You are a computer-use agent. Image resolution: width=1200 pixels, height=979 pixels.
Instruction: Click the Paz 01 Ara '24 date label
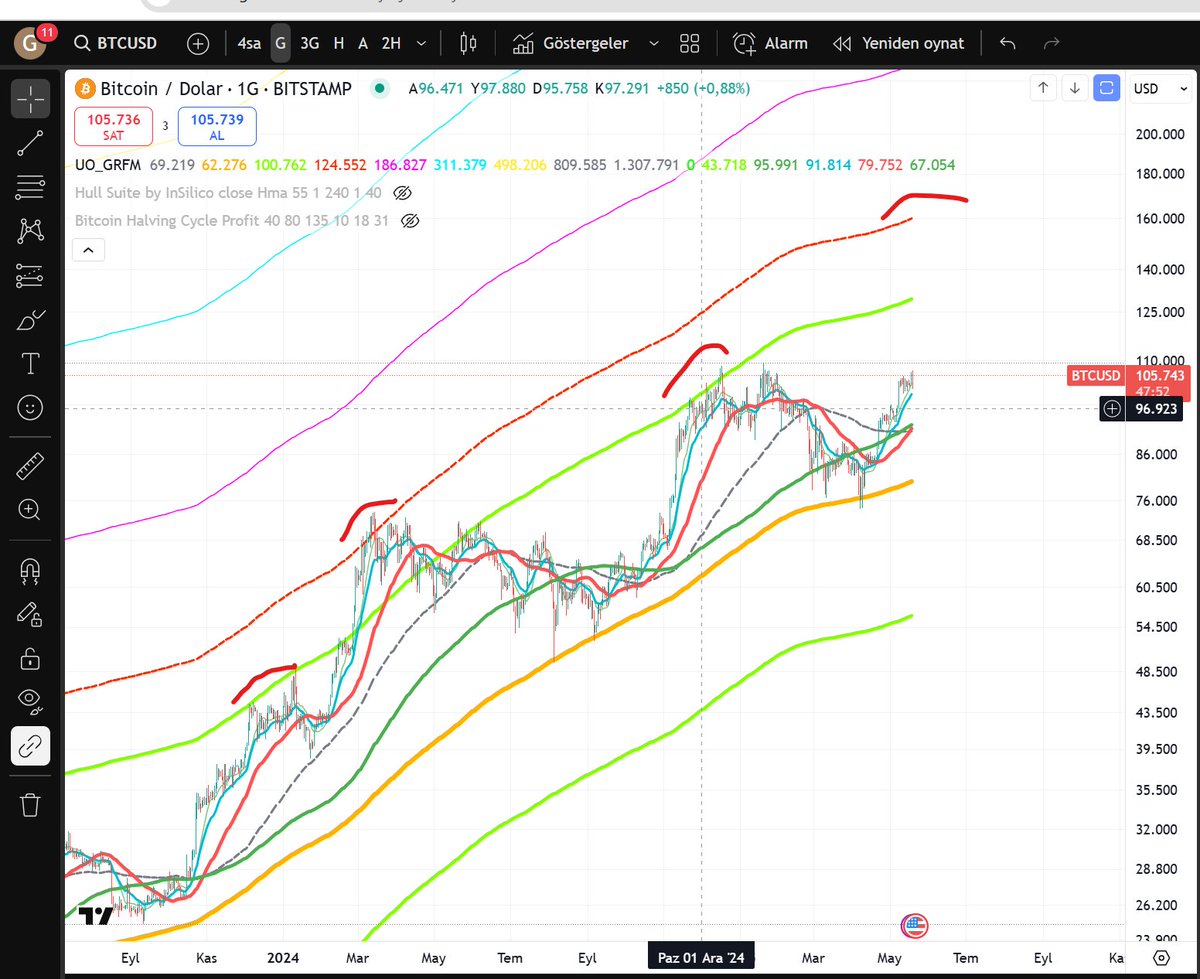[702, 958]
